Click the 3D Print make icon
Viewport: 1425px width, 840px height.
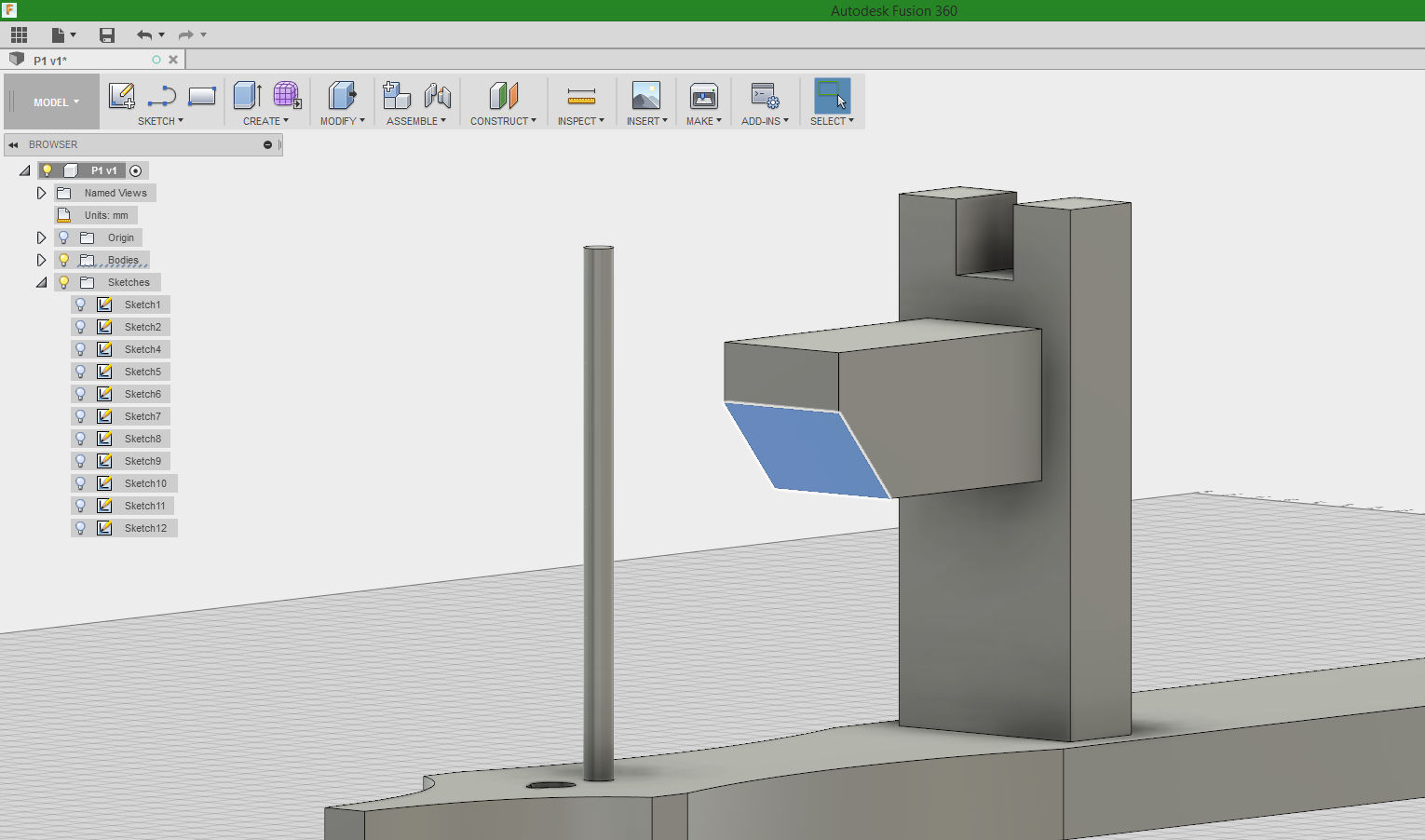(704, 95)
